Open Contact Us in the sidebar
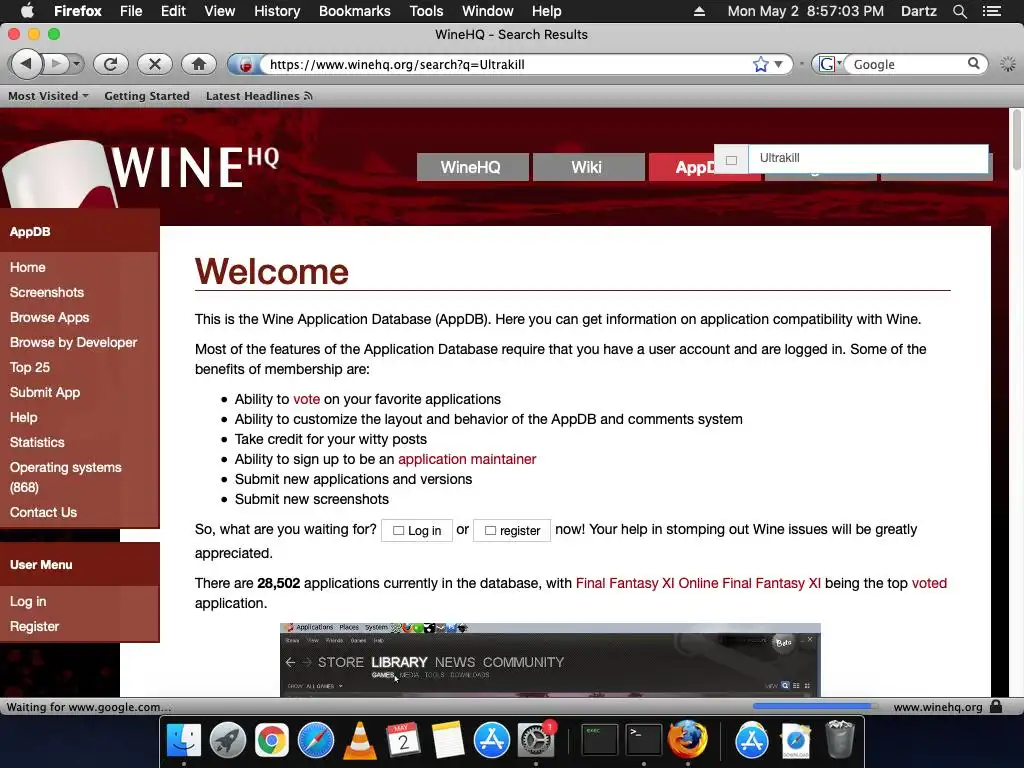The image size is (1024, 768). coord(43,513)
